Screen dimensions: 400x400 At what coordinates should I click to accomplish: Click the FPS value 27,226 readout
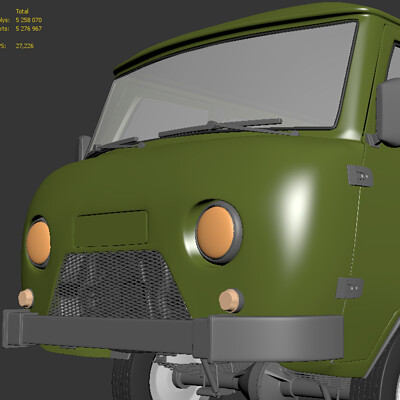(x=25, y=46)
